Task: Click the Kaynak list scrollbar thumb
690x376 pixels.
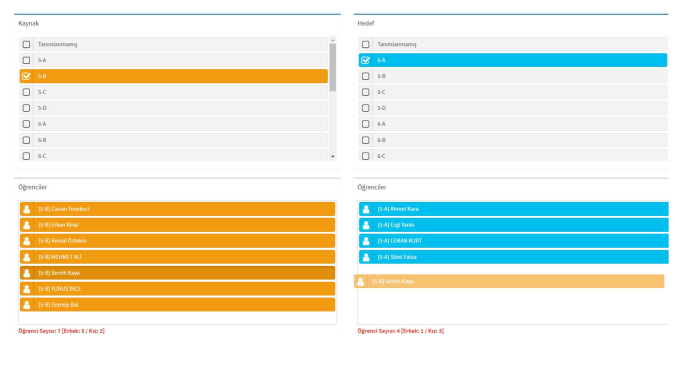Action: pyautogui.click(x=333, y=67)
